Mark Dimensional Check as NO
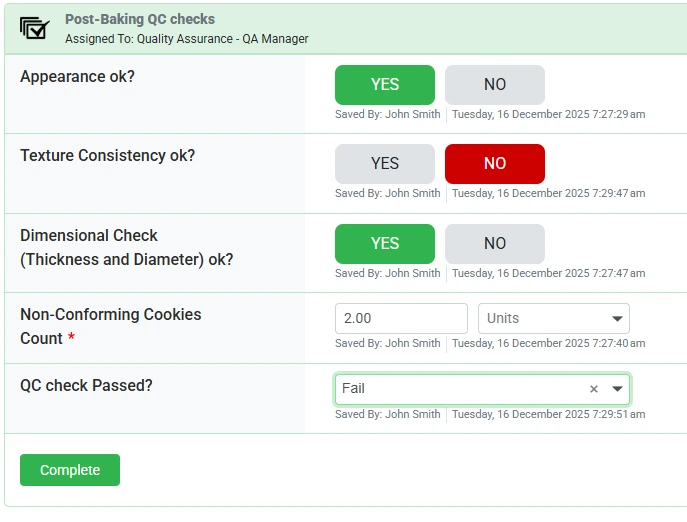Image resolution: width=687 pixels, height=522 pixels. point(495,244)
